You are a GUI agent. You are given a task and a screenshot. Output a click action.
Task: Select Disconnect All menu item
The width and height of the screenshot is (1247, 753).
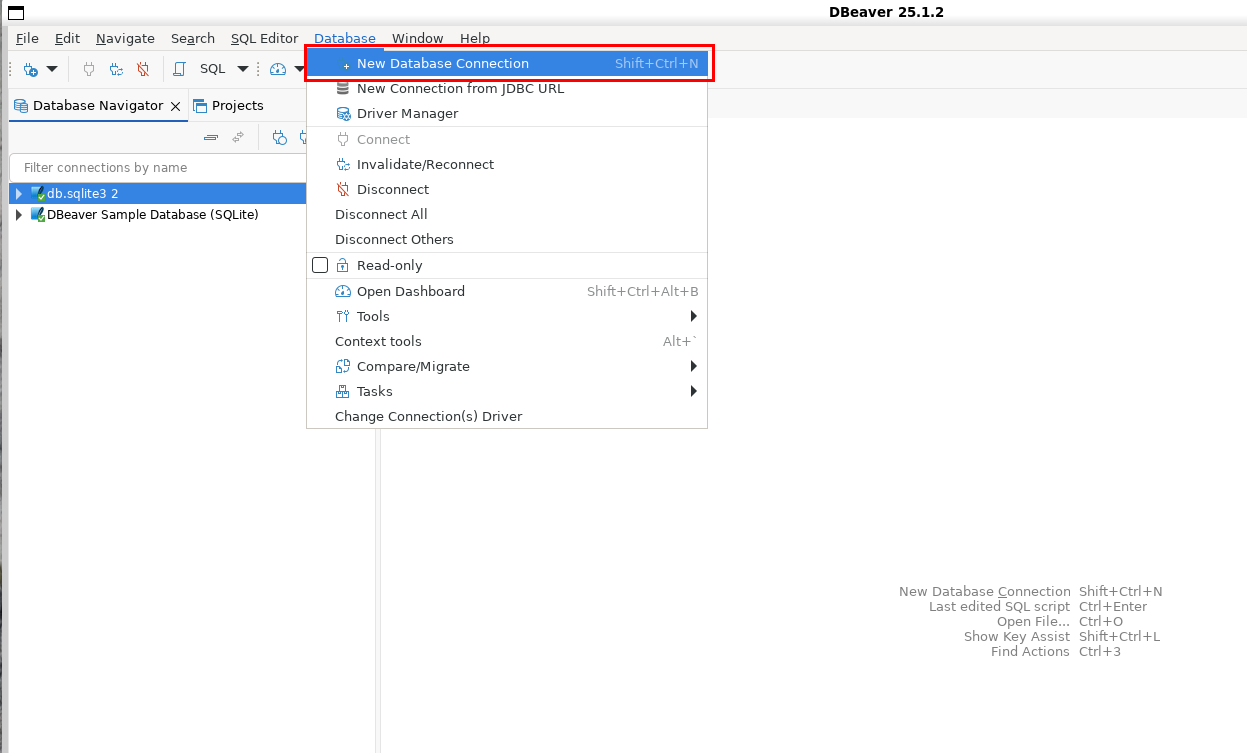507,214
